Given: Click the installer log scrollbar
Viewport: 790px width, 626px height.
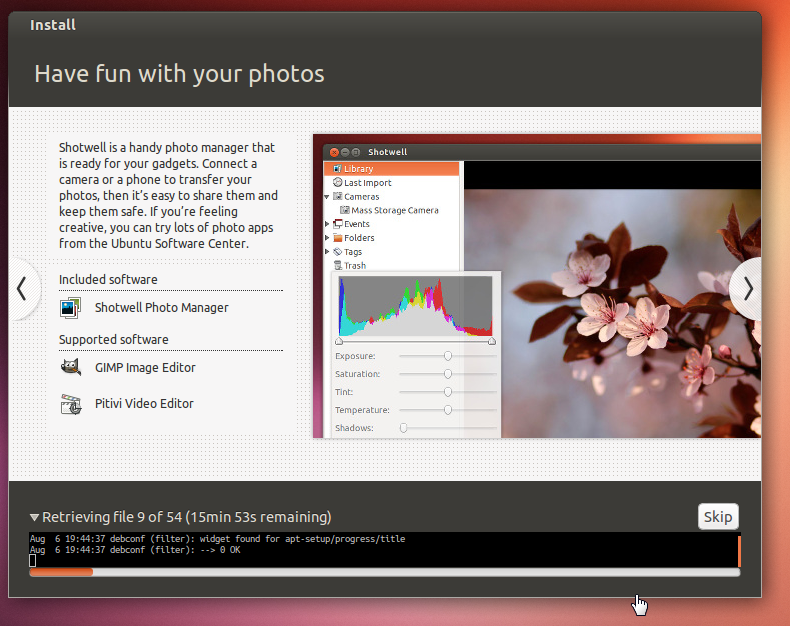Looking at the screenshot, I should pos(739,551).
